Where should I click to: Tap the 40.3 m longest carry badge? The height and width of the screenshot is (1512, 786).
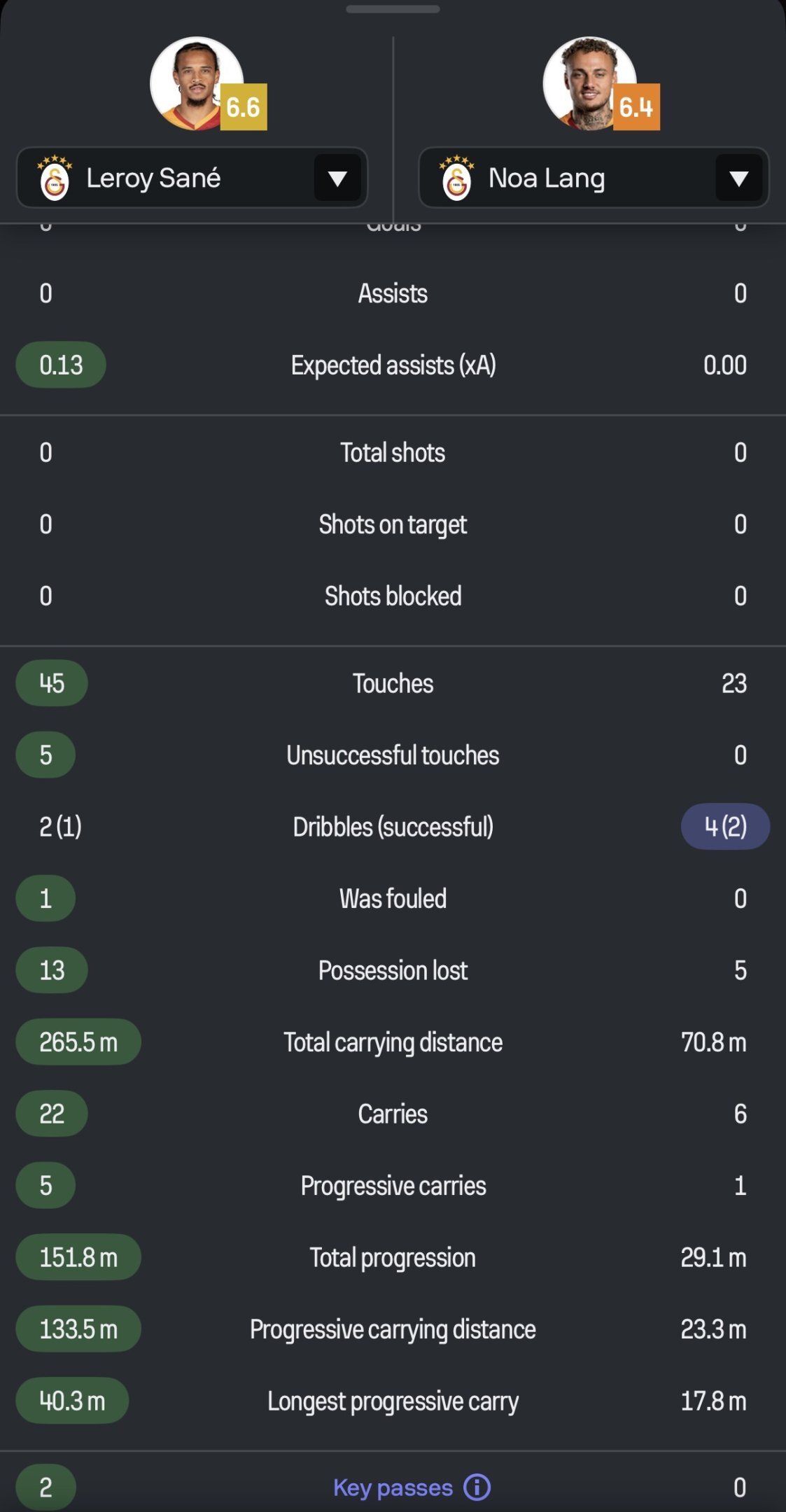(72, 1401)
